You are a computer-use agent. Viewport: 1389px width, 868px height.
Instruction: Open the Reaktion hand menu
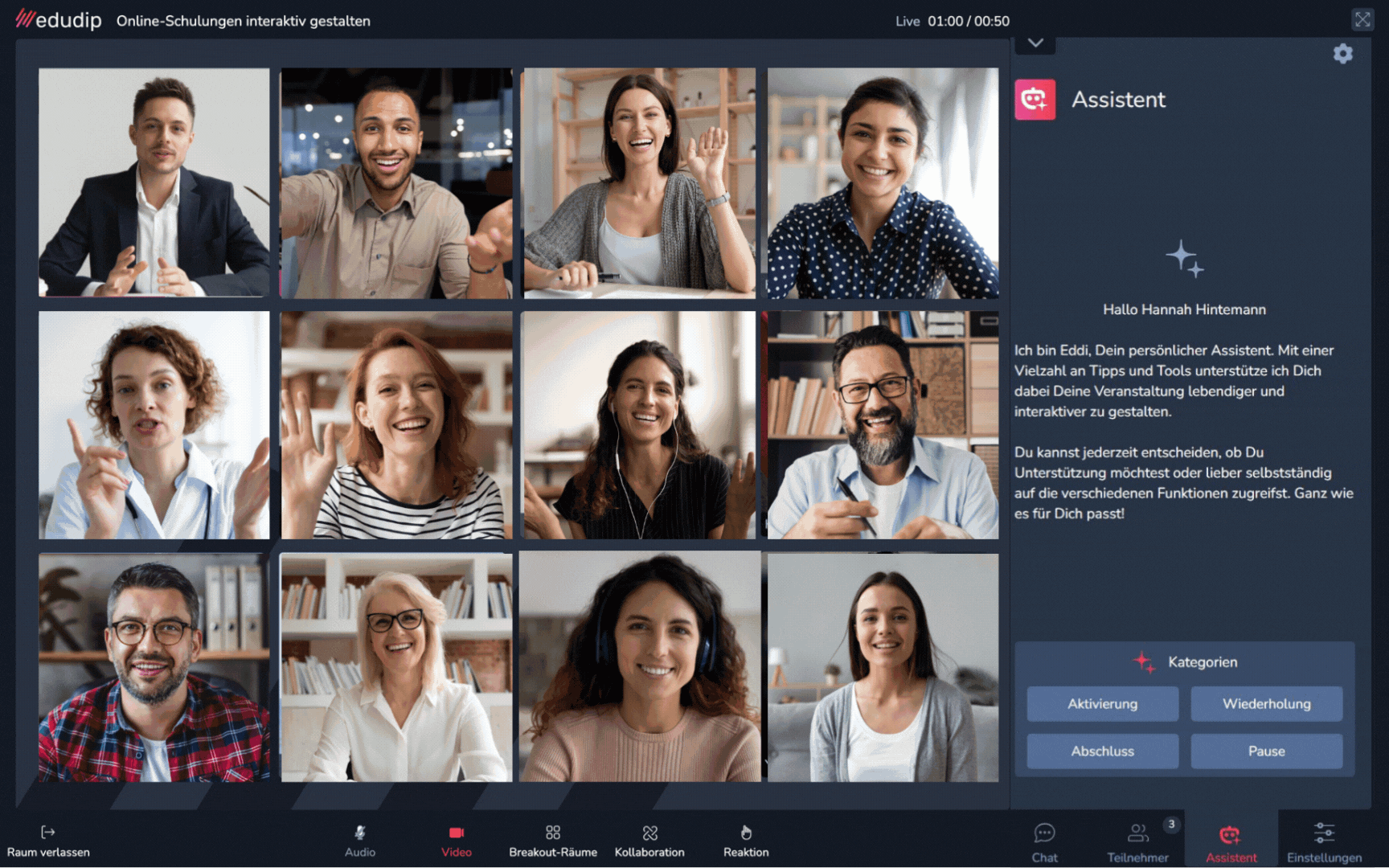pyautogui.click(x=746, y=840)
